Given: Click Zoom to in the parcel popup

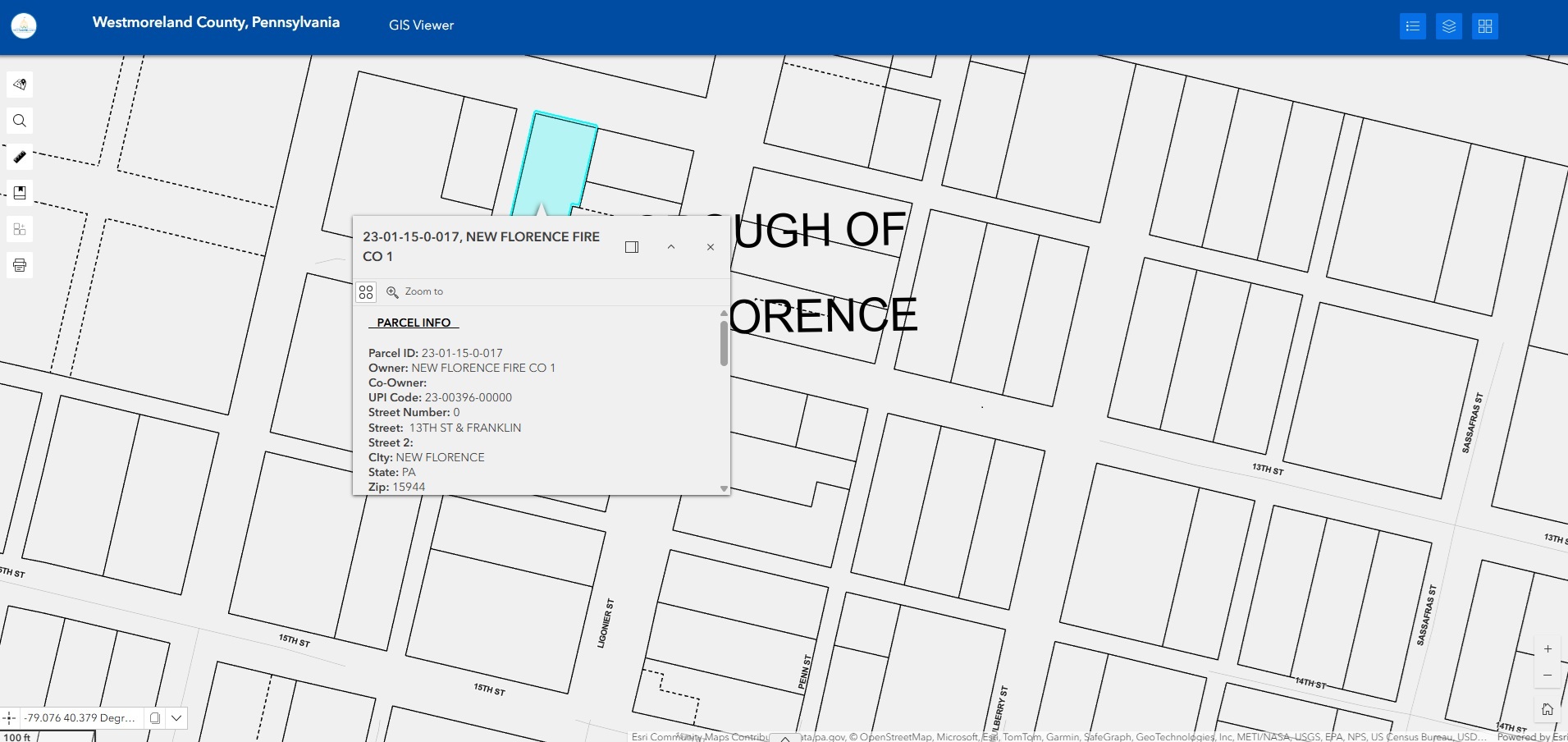Looking at the screenshot, I should (x=415, y=292).
